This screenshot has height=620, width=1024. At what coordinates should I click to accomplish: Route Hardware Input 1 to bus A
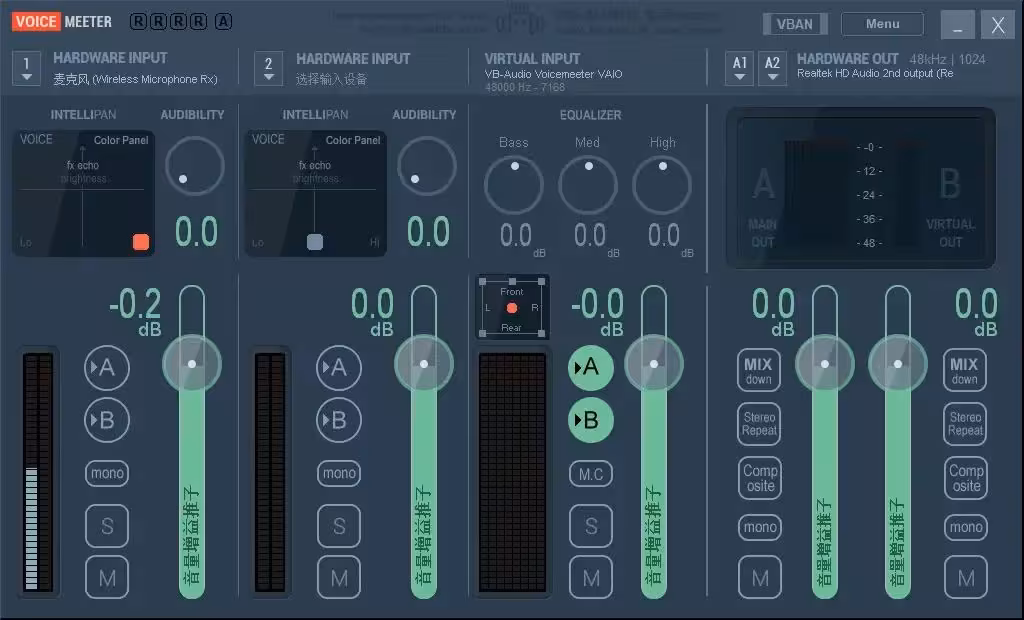click(x=106, y=368)
